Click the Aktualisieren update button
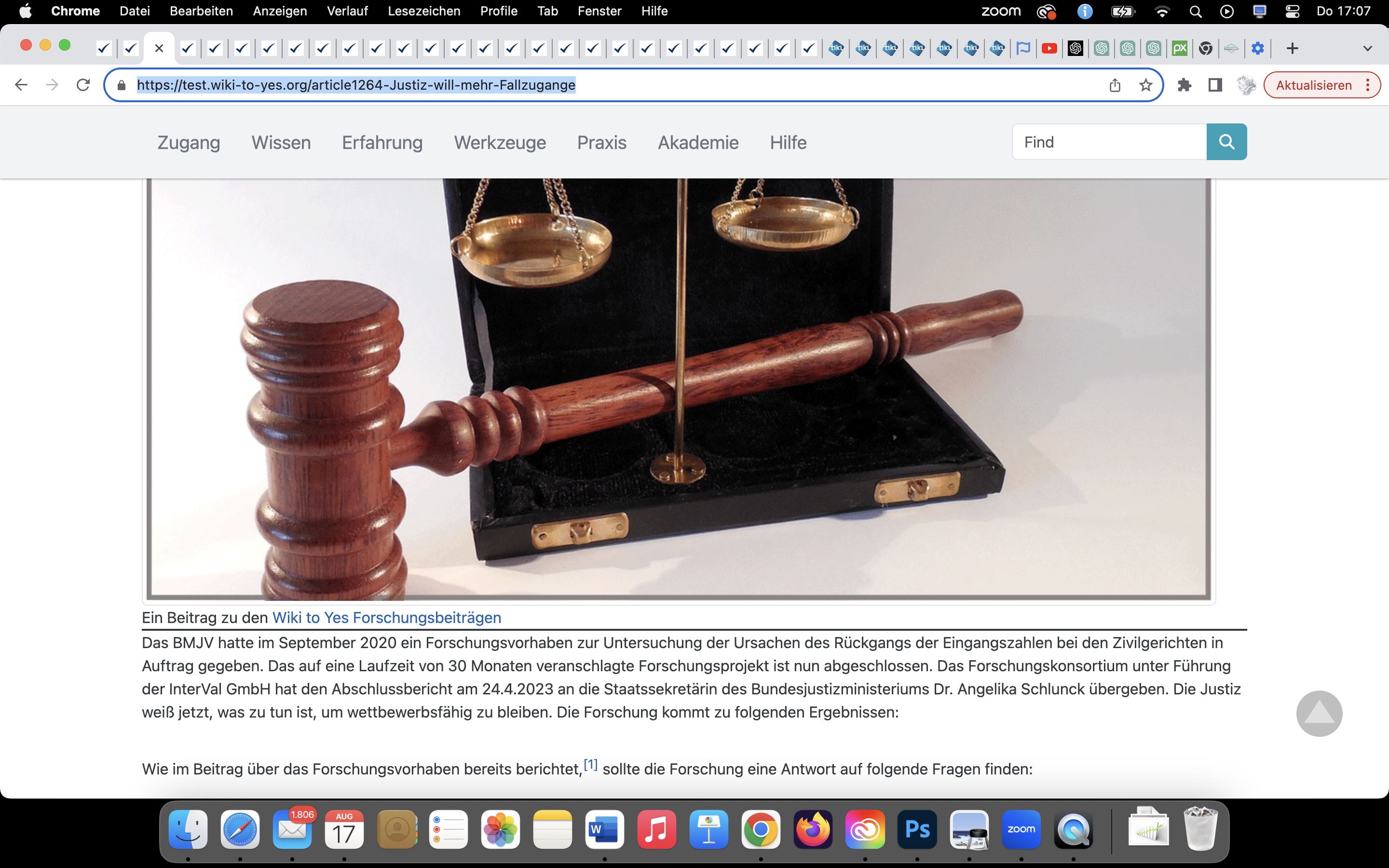This screenshot has height=868, width=1389. point(1313,85)
